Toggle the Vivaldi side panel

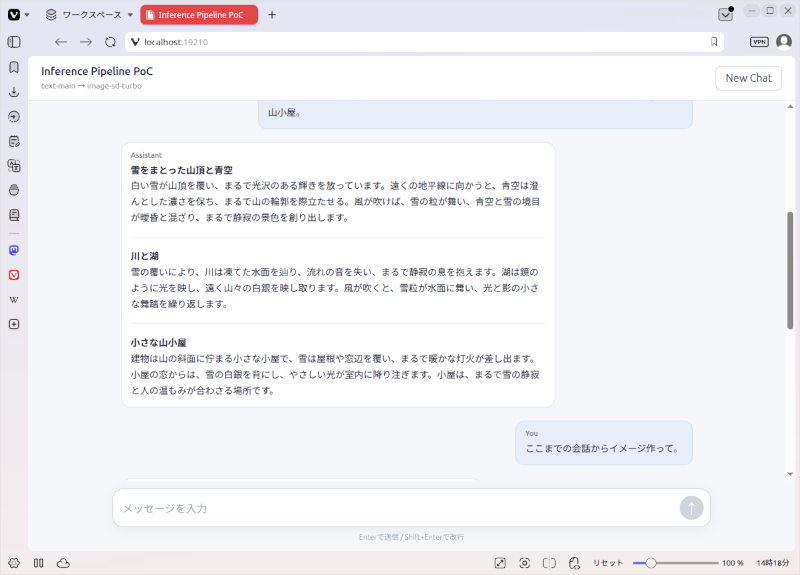click(x=14, y=42)
